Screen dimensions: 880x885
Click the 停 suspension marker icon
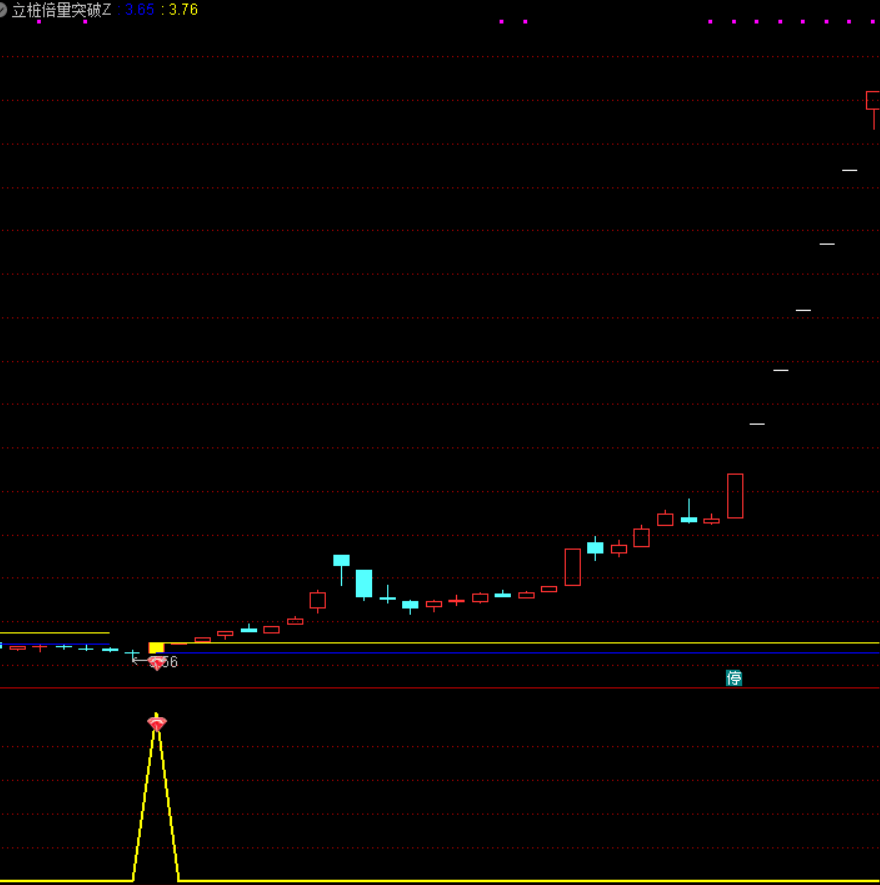tap(734, 678)
